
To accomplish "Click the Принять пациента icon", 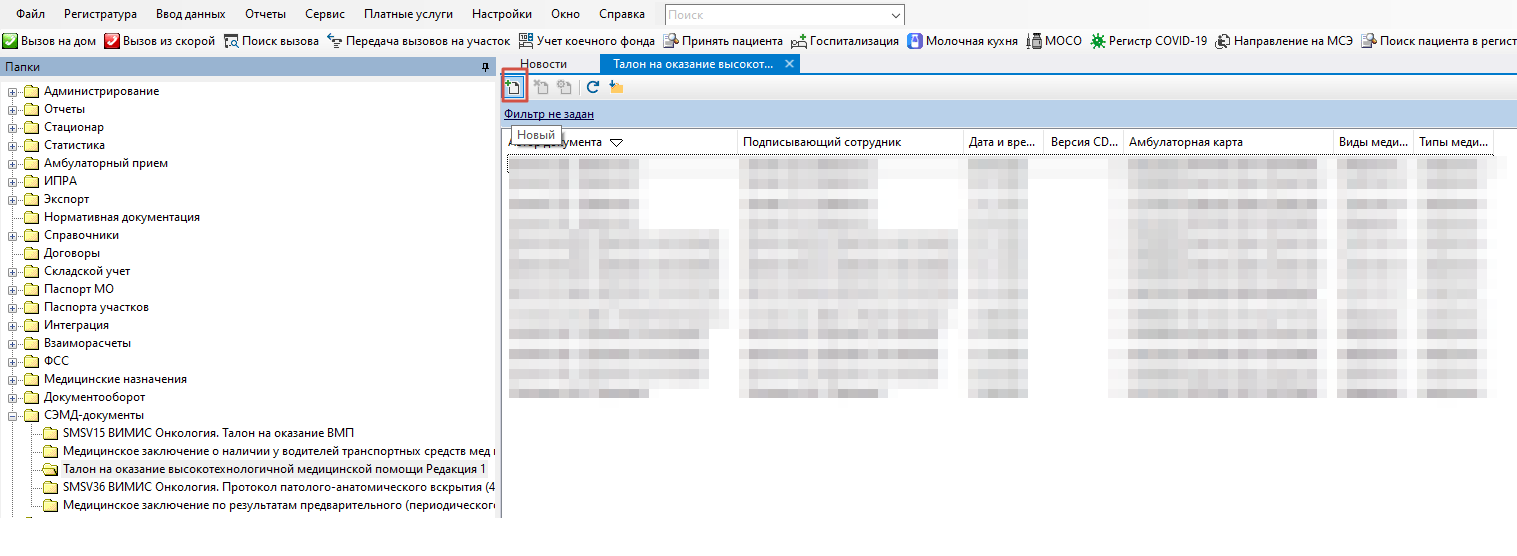I will [671, 41].
